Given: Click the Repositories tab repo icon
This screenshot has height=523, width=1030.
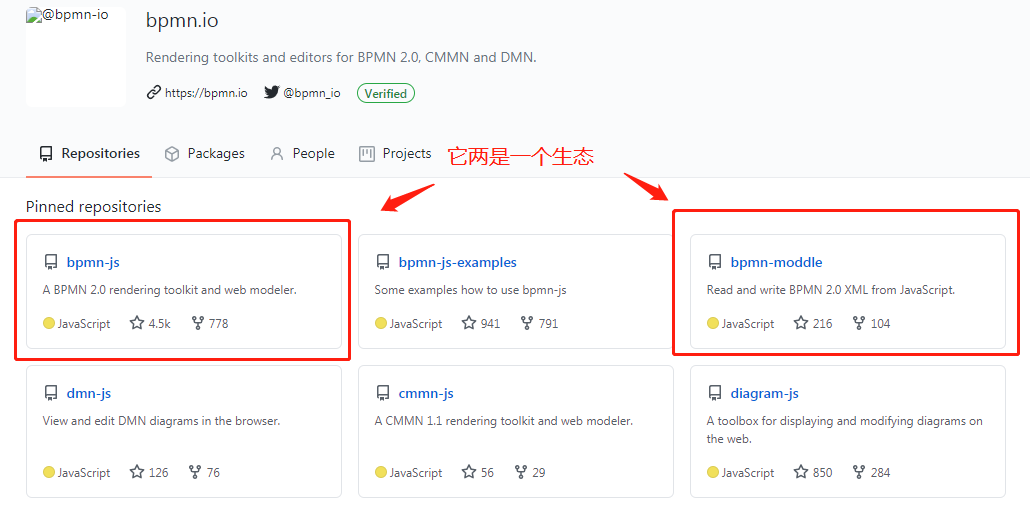Looking at the screenshot, I should 46,154.
